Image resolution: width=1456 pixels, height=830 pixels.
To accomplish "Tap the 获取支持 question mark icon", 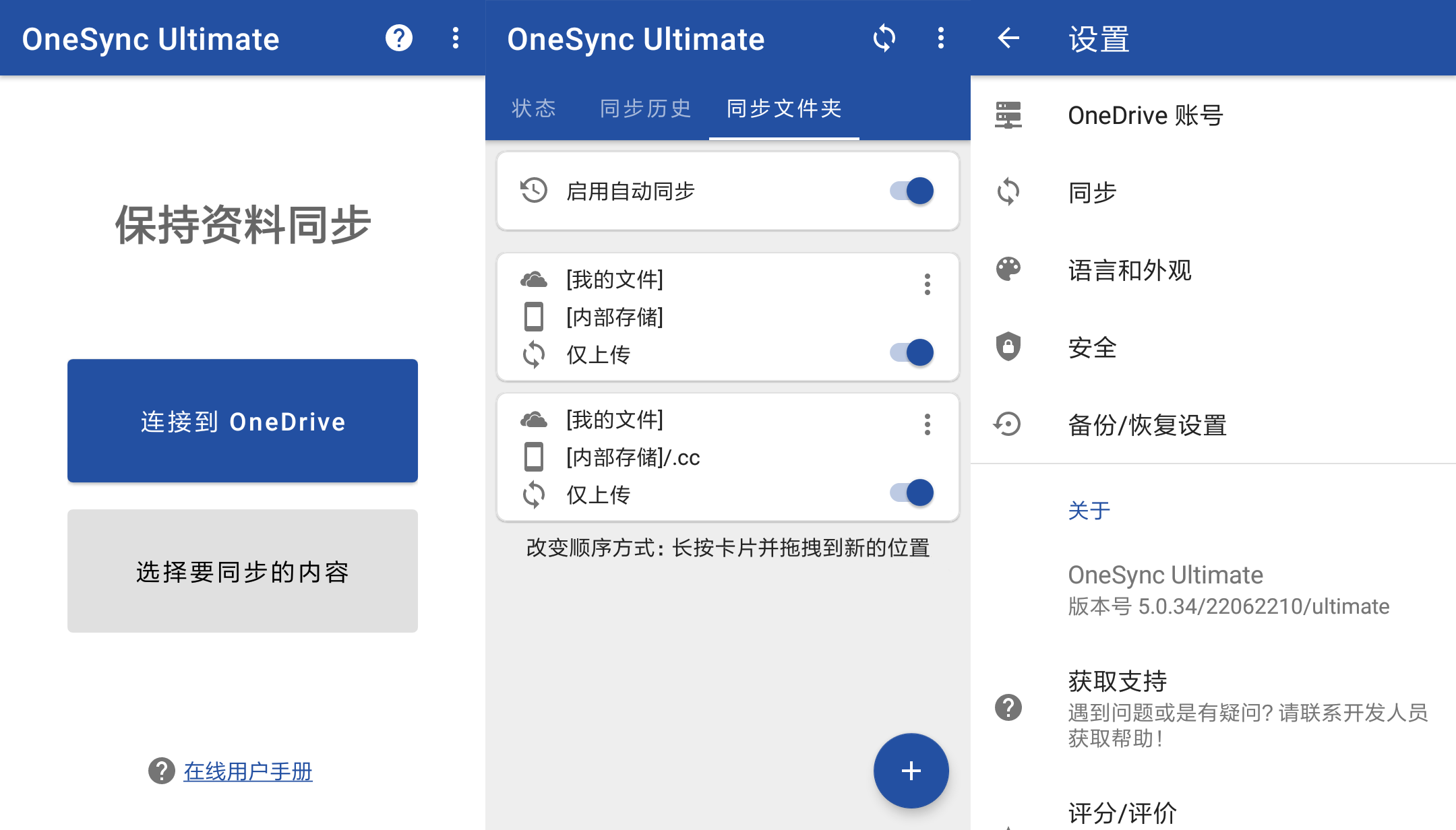I will pos(1007,707).
